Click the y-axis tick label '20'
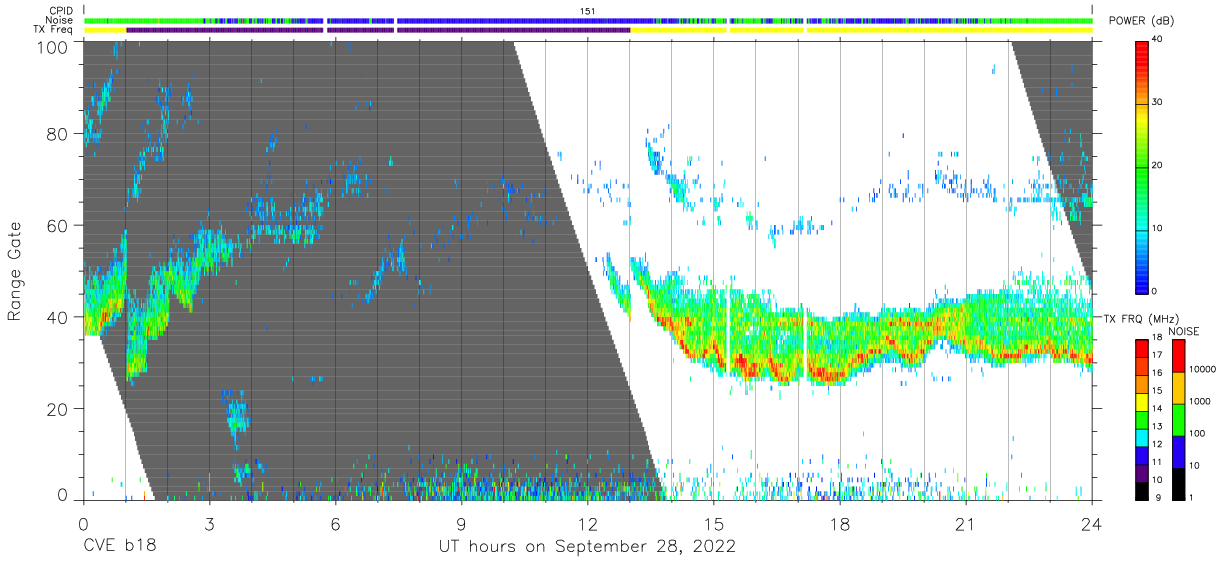 click(x=58, y=408)
